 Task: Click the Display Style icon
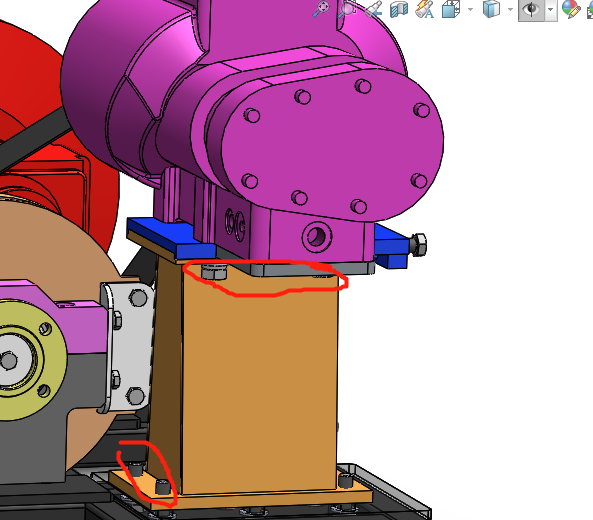pos(491,9)
